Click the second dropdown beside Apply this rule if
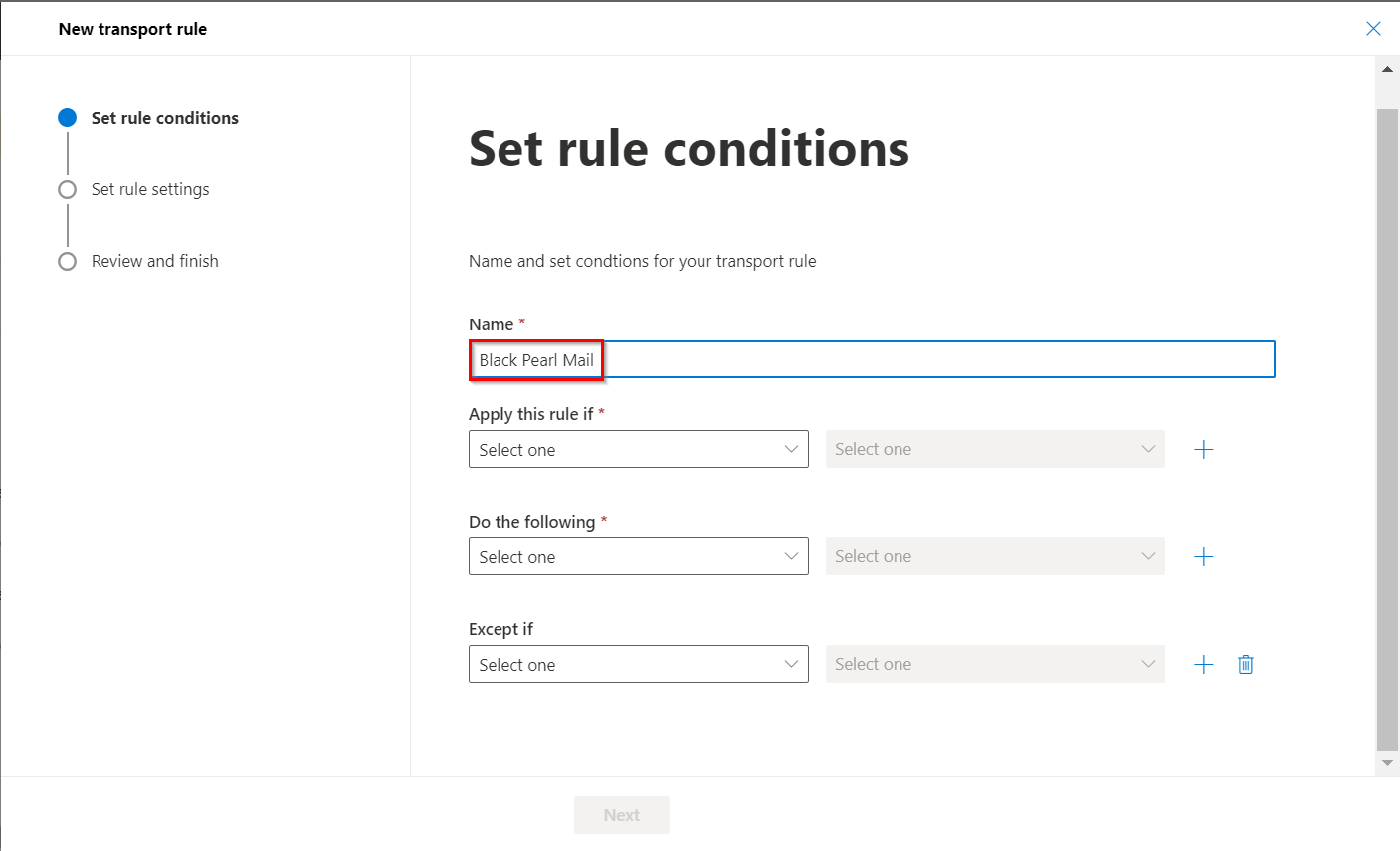This screenshot has height=851, width=1400. pos(994,449)
